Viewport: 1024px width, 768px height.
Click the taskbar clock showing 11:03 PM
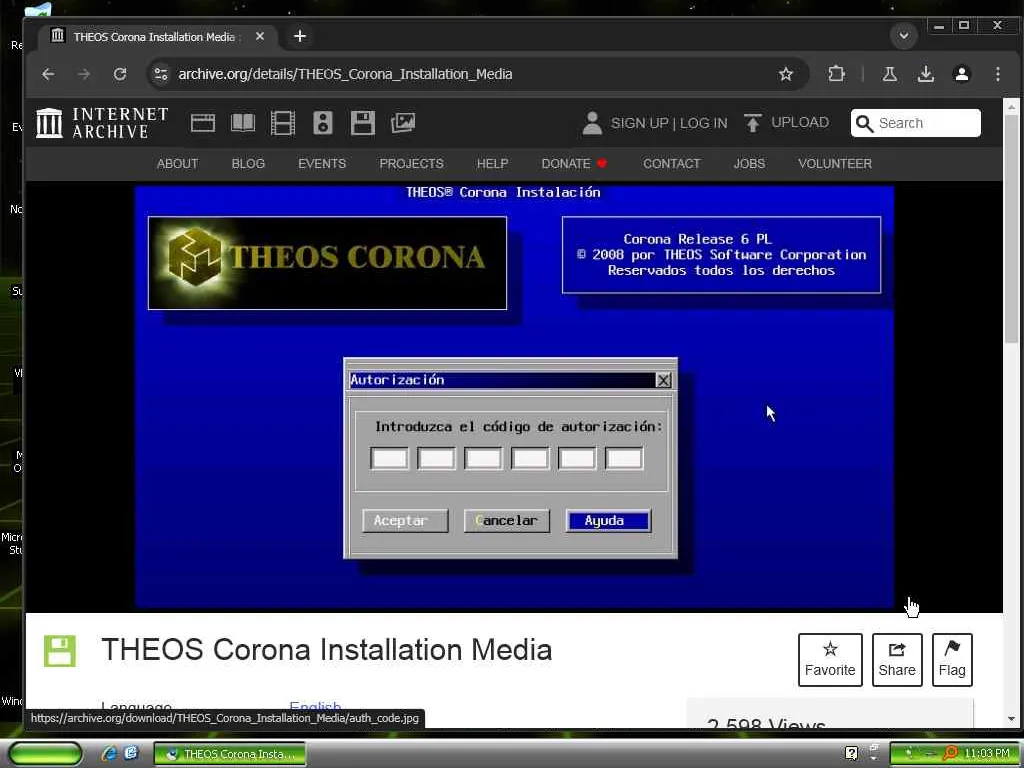click(x=986, y=754)
